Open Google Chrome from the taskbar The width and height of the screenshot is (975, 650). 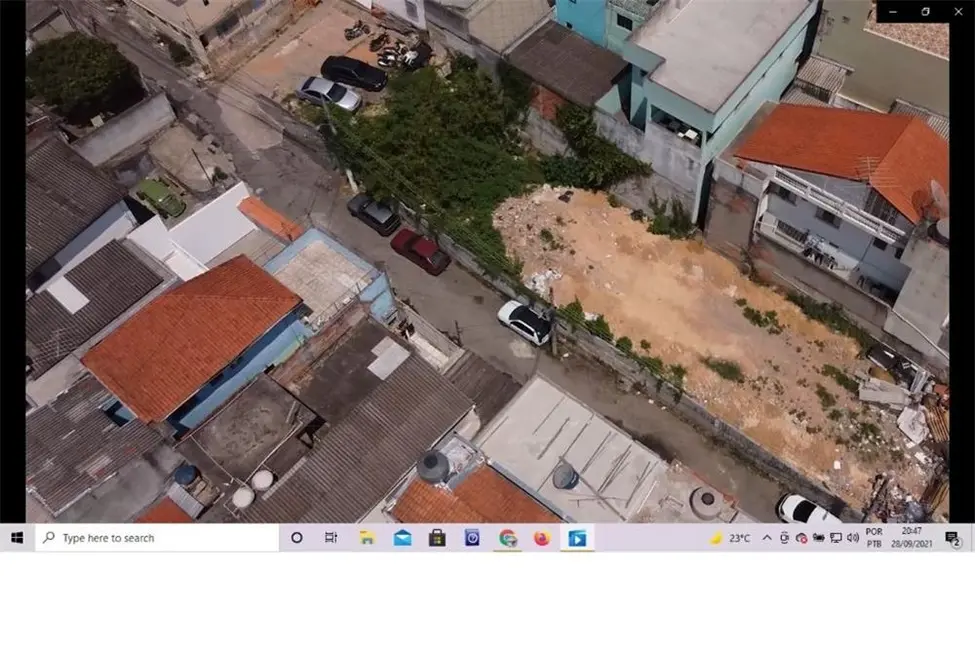[x=505, y=537]
